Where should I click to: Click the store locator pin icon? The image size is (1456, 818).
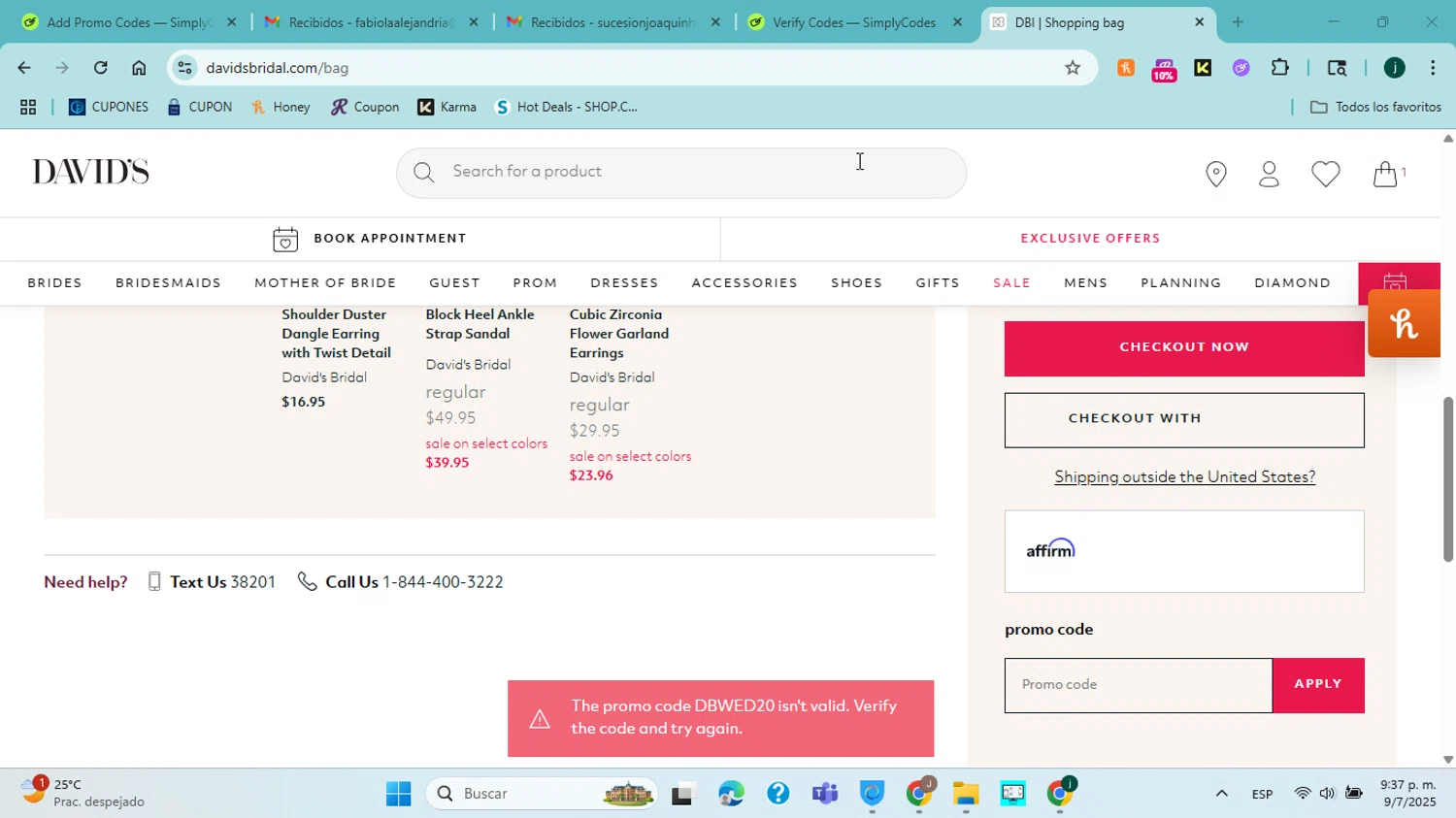1215,174
